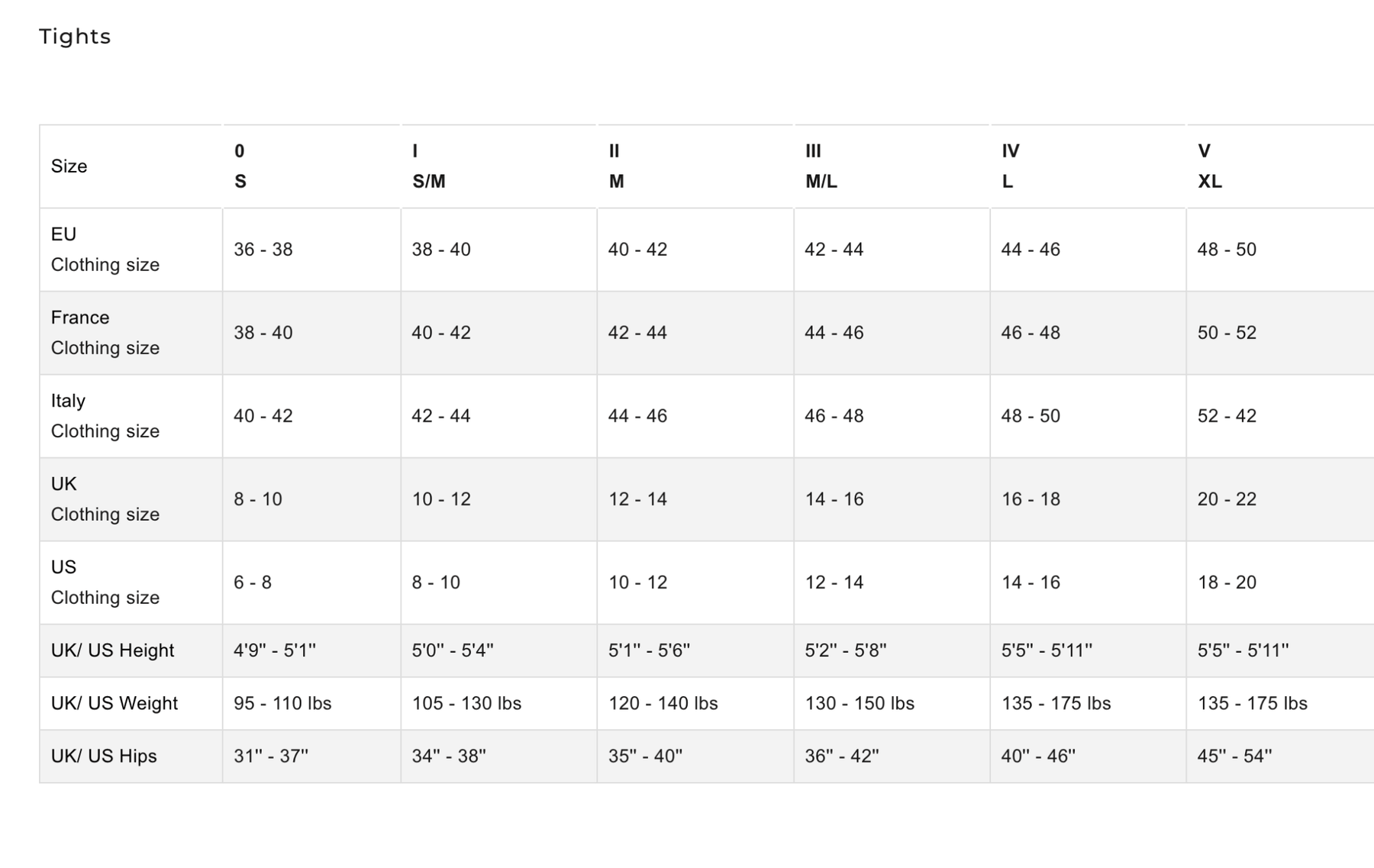The height and width of the screenshot is (868, 1374).
Task: Click the France Clothing size row label
Action: (105, 333)
